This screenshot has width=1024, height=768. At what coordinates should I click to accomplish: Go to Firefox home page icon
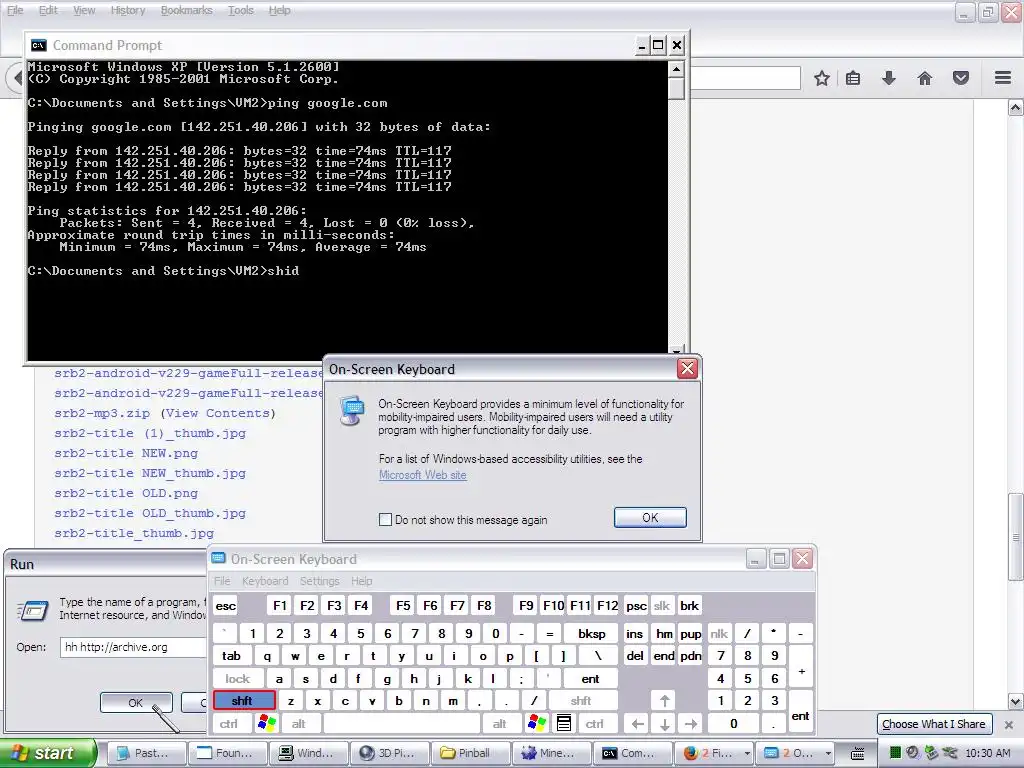(x=925, y=78)
